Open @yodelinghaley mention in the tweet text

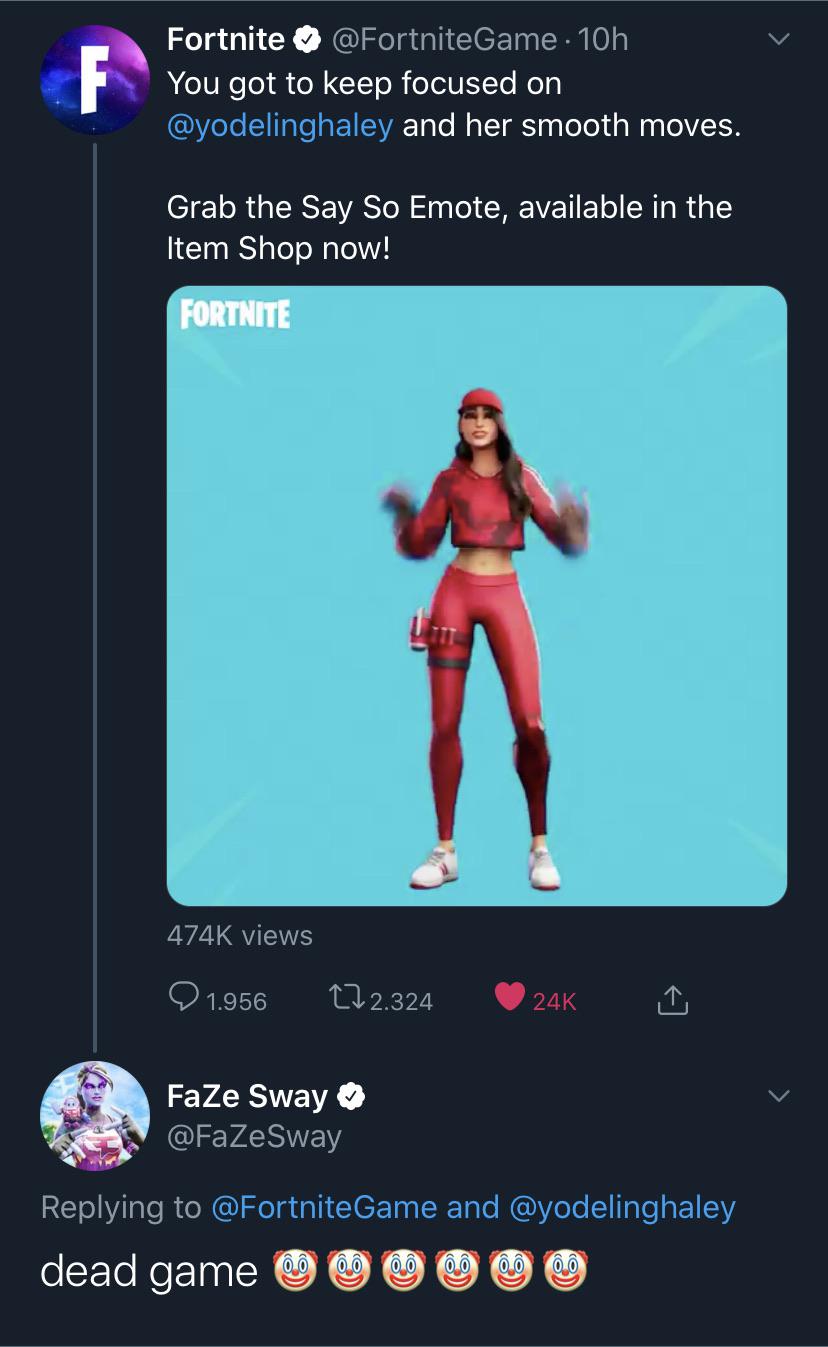(280, 126)
